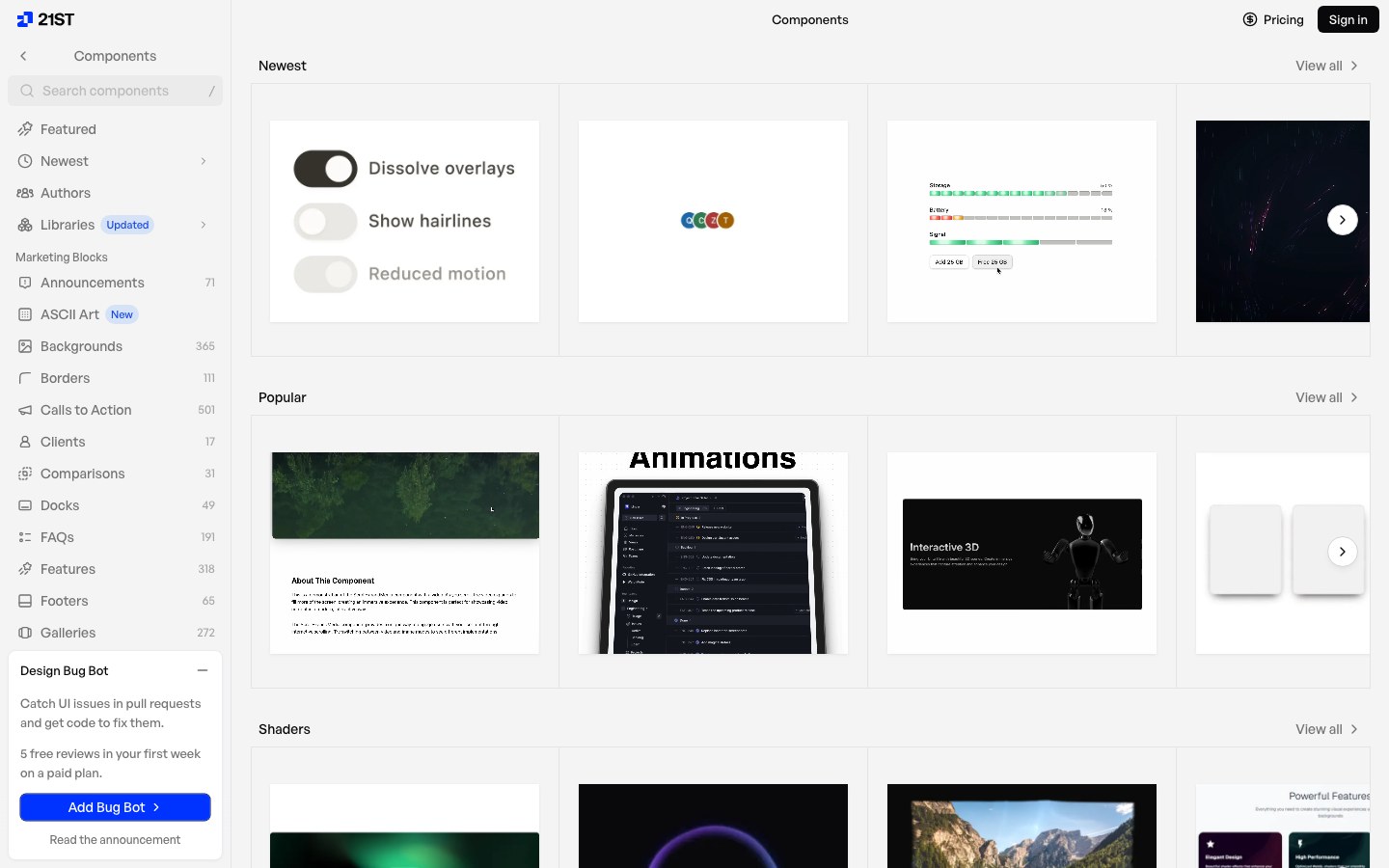This screenshot has width=1389, height=868.
Task: Click the Sign in button
Action: tap(1348, 19)
